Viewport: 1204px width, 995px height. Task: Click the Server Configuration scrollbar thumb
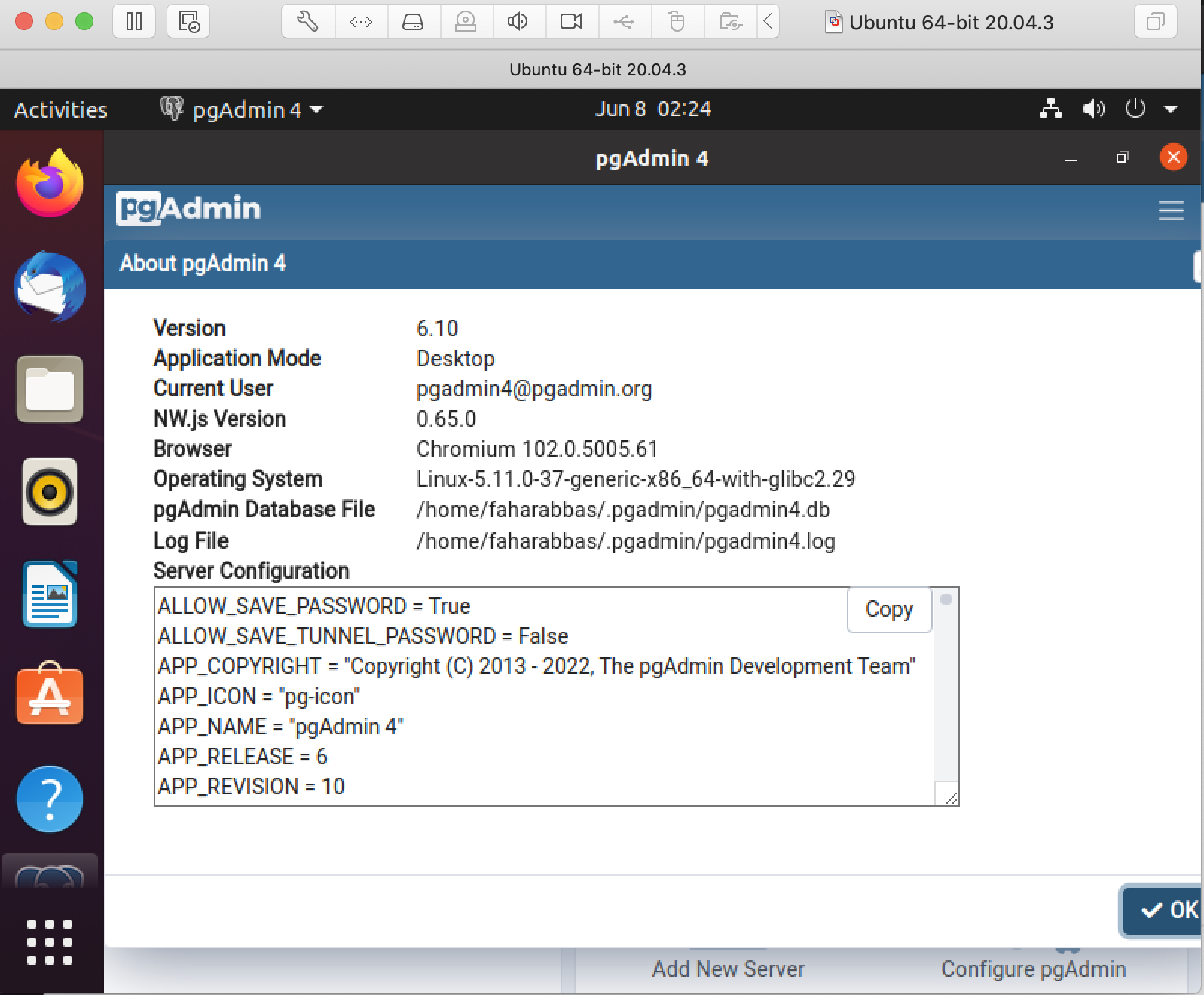click(946, 599)
